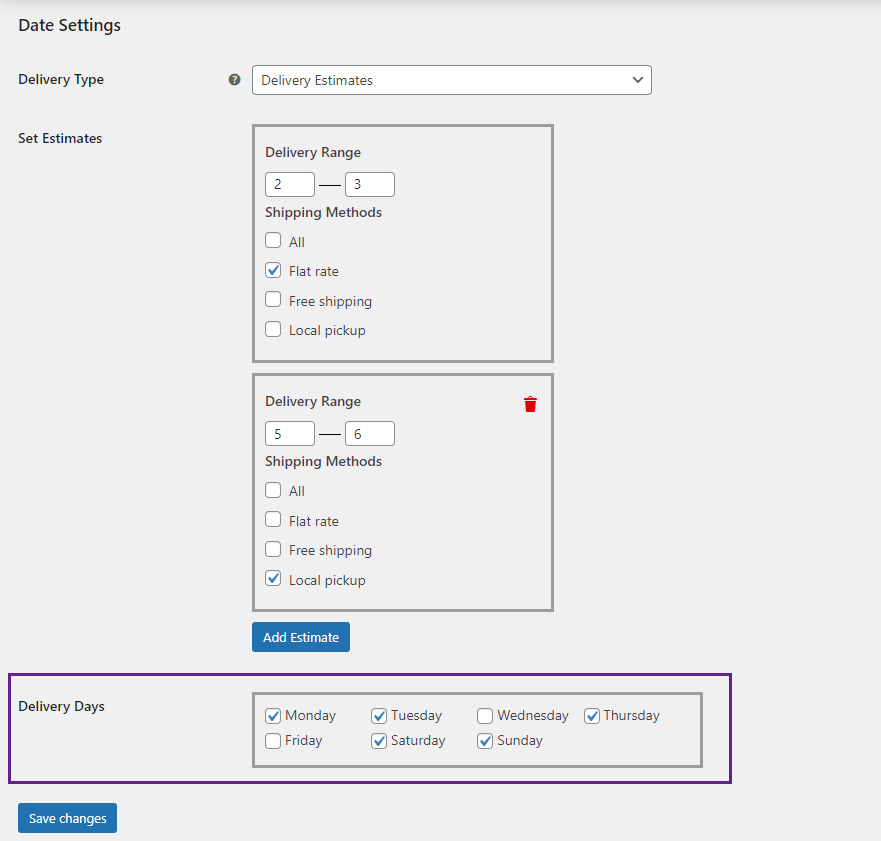Focus the range start field containing 5
The width and height of the screenshot is (881, 841).
point(290,434)
